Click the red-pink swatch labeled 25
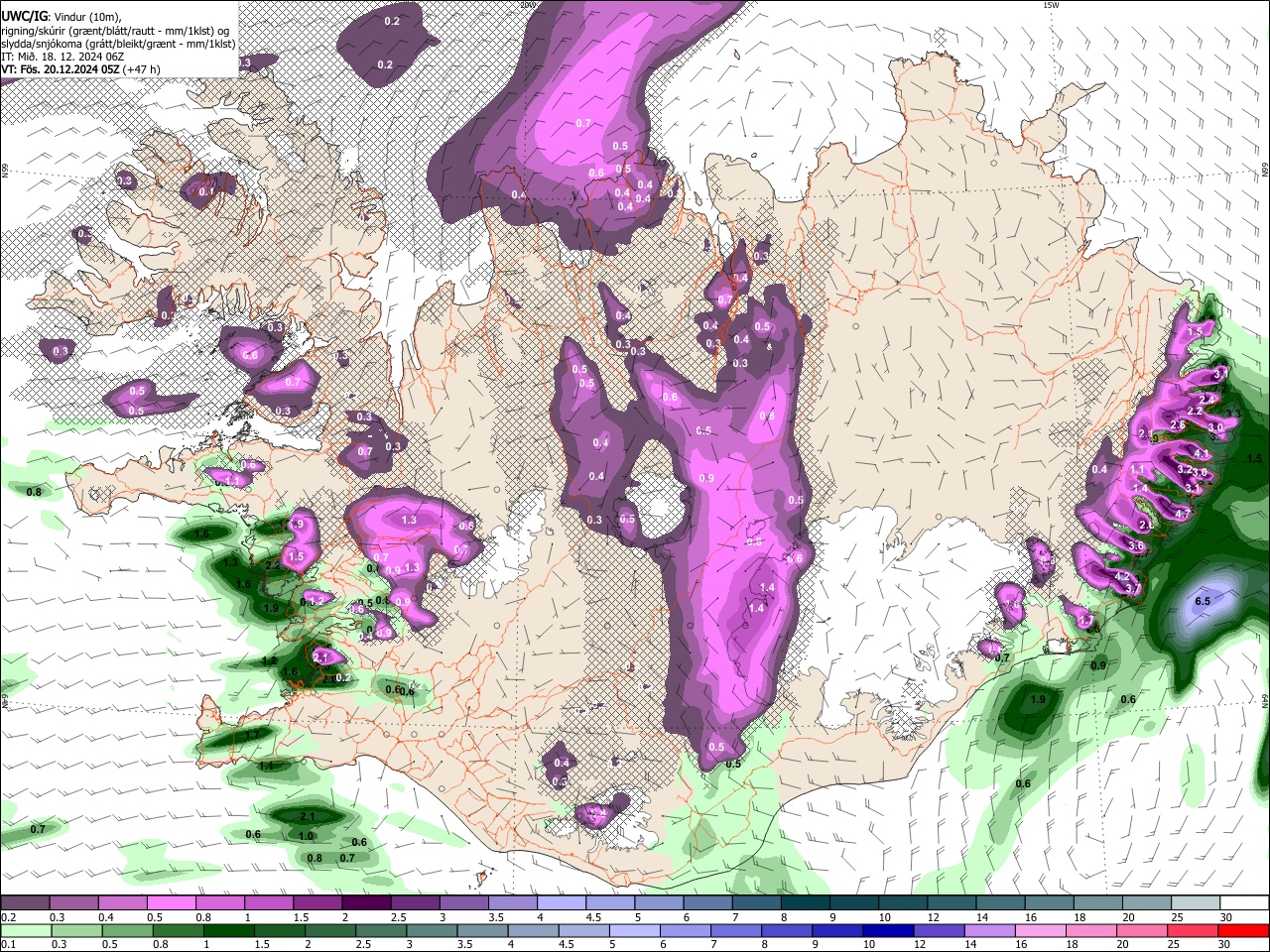This screenshot has height=952, width=1270. click(1194, 931)
